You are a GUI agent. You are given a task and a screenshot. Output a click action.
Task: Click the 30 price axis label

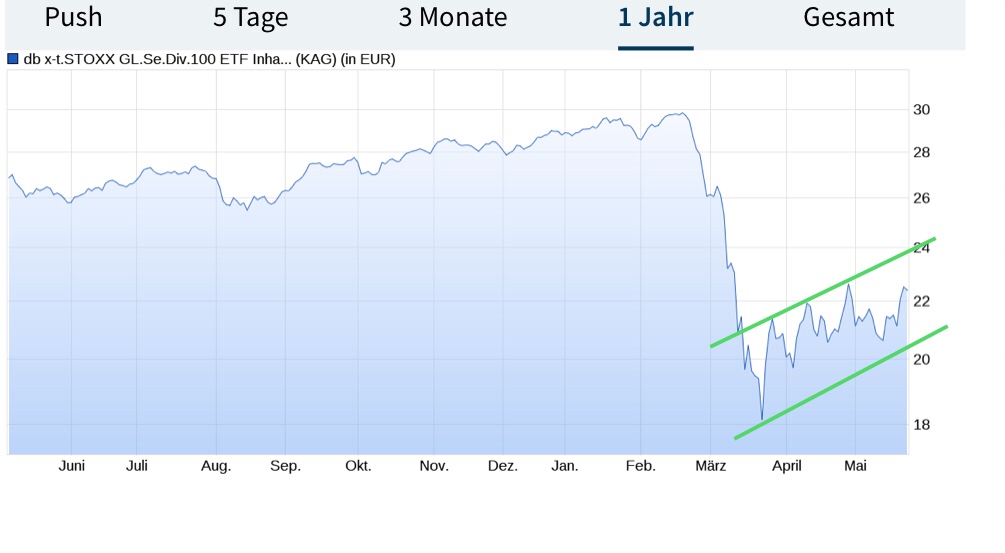[921, 110]
